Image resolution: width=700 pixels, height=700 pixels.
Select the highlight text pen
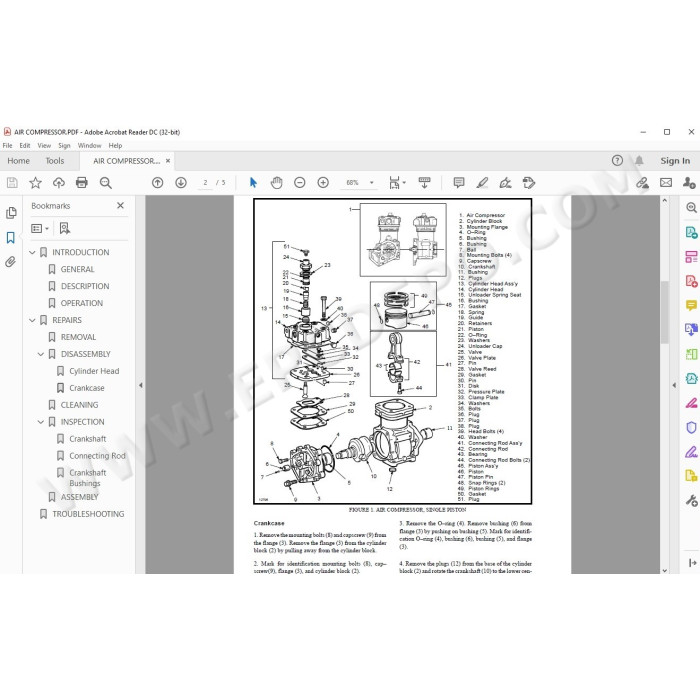(x=482, y=183)
